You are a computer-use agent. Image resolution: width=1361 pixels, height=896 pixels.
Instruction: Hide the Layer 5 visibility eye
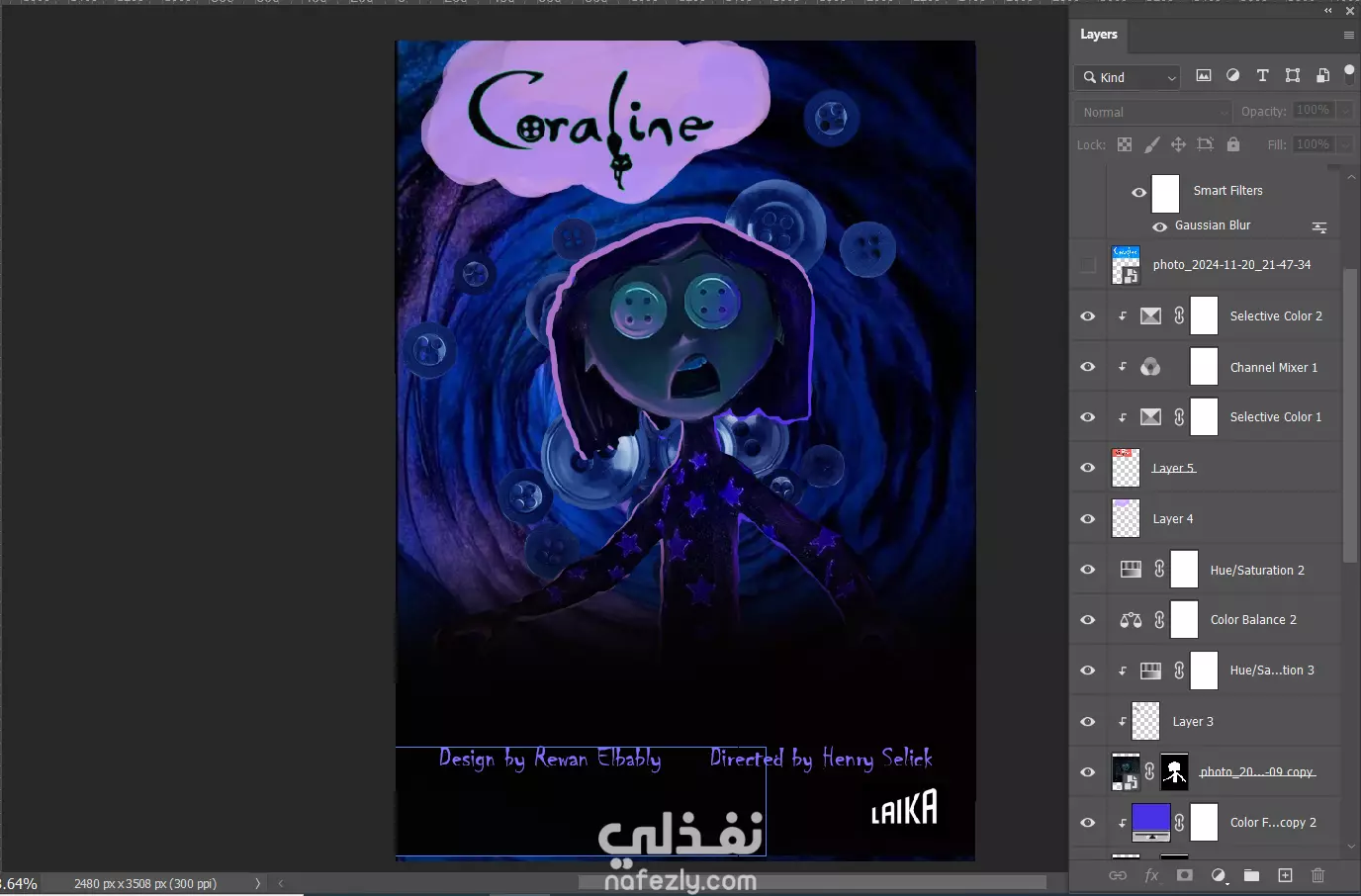click(x=1088, y=468)
